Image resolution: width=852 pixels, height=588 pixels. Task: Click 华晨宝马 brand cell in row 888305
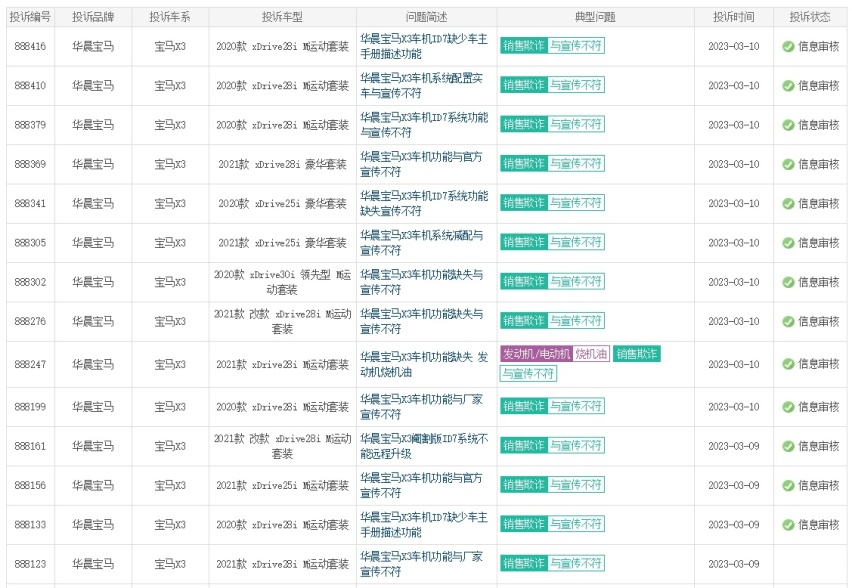pyautogui.click(x=93, y=243)
